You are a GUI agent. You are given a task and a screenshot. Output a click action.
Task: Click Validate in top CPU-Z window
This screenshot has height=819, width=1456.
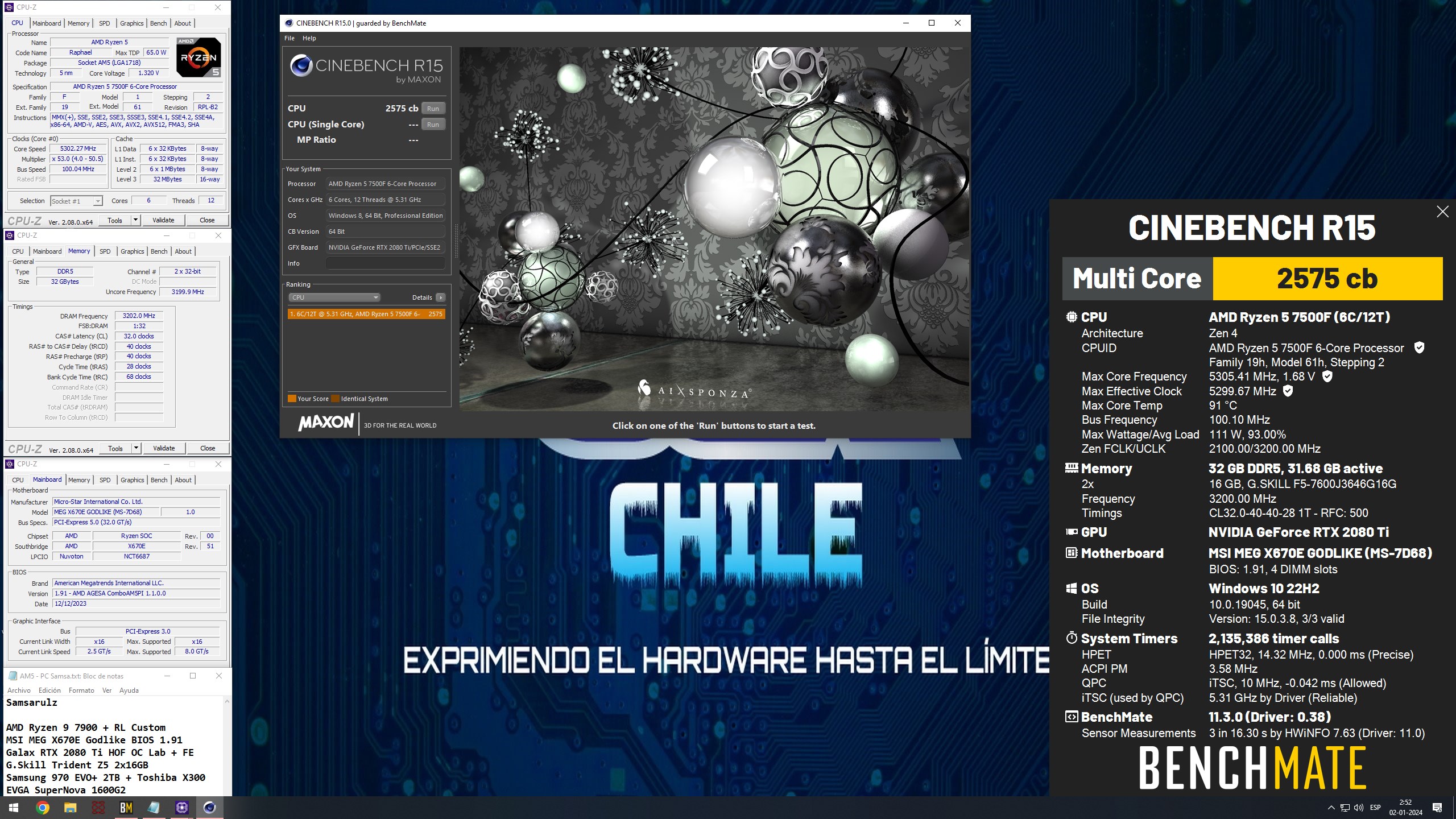click(x=163, y=220)
